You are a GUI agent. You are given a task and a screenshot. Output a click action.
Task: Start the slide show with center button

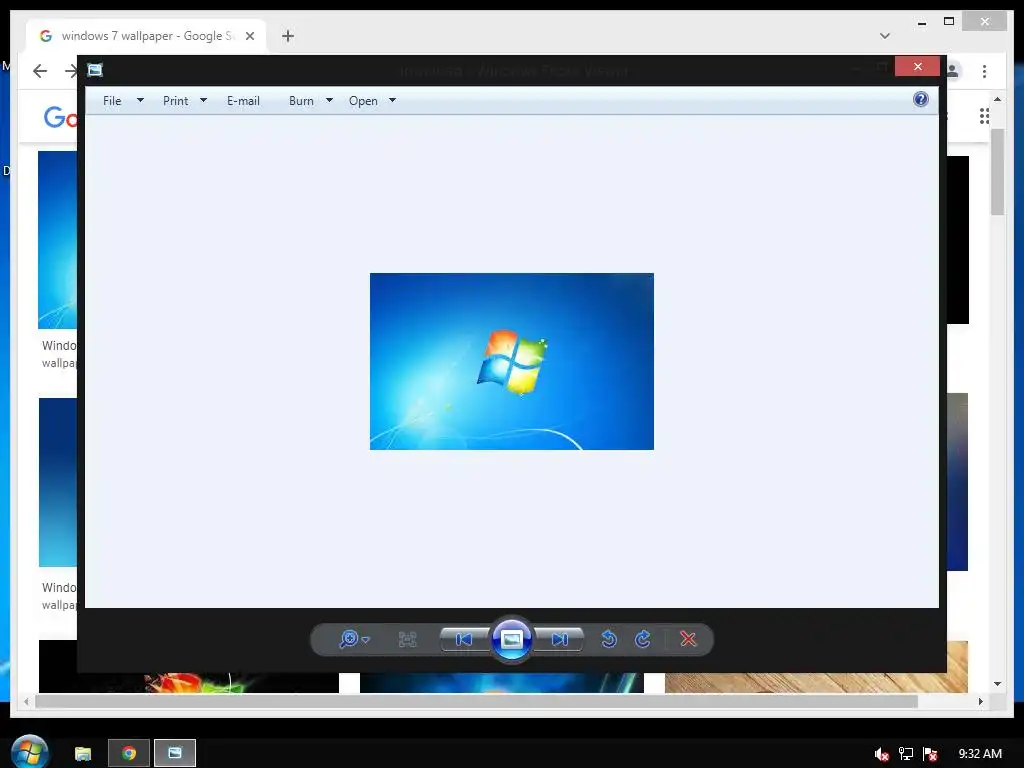[x=511, y=639]
